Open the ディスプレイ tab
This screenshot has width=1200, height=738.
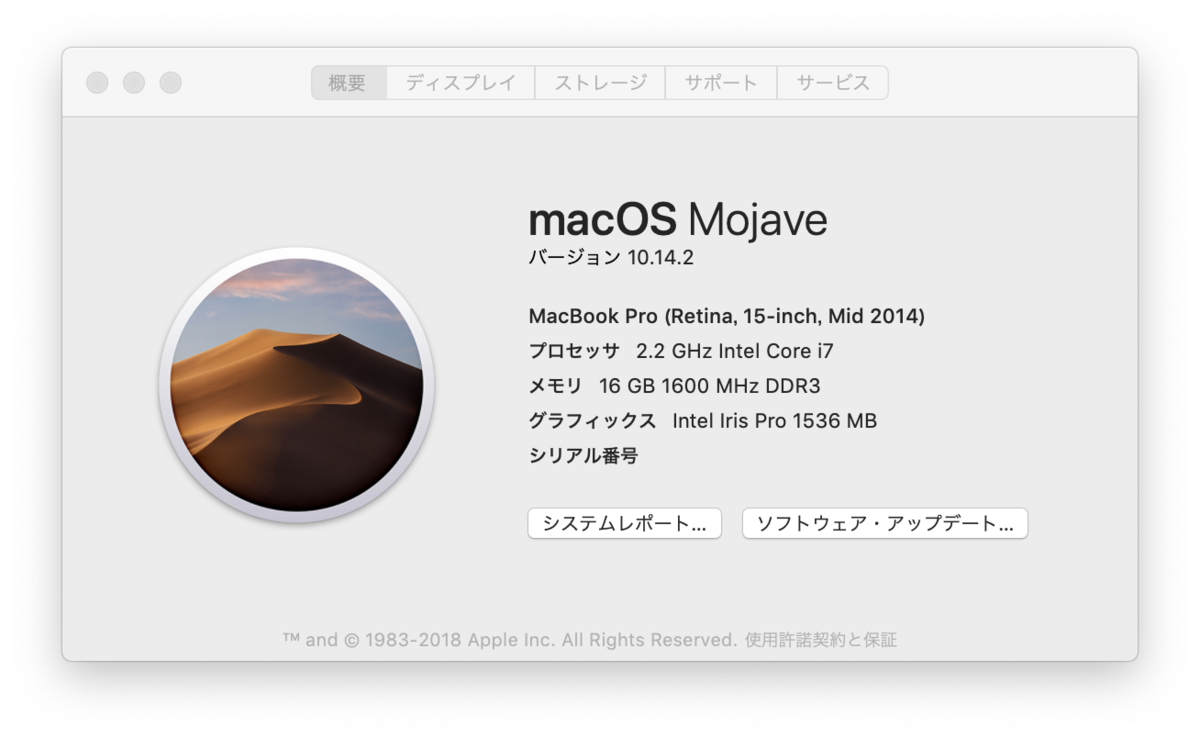pyautogui.click(x=461, y=83)
